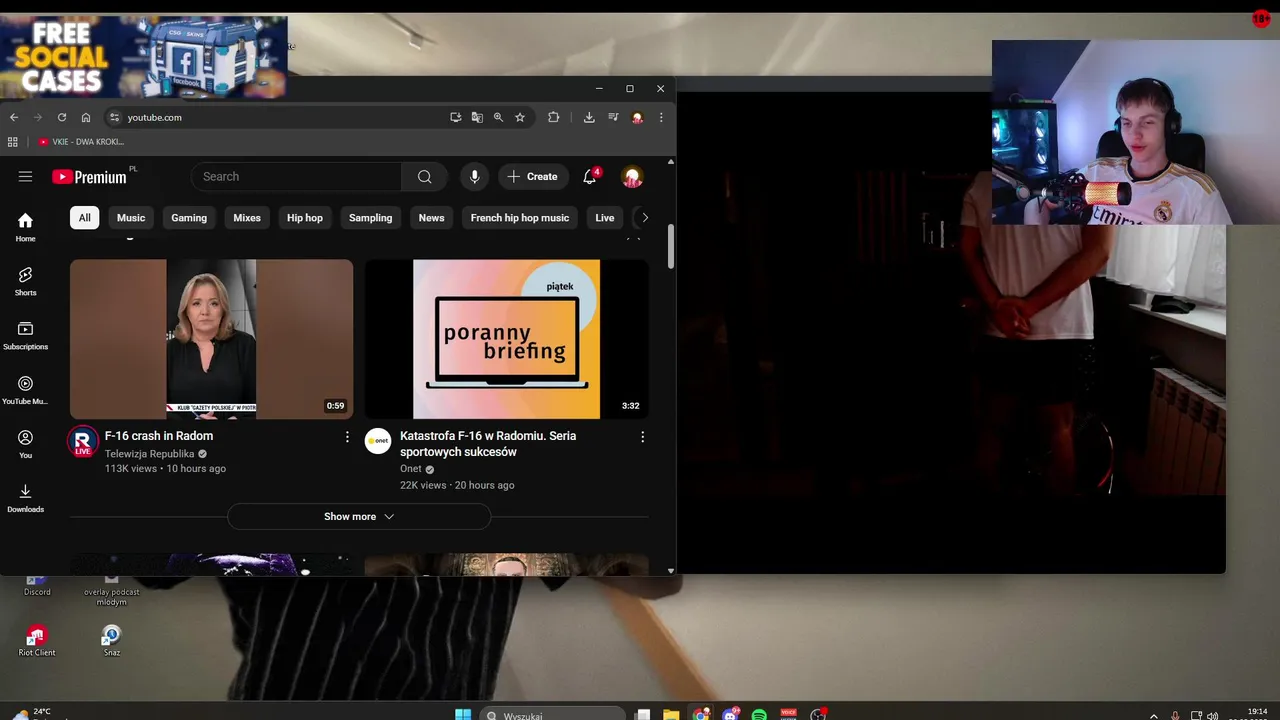Open the Onet channel name link
The width and height of the screenshot is (1280, 720).
coord(411,469)
